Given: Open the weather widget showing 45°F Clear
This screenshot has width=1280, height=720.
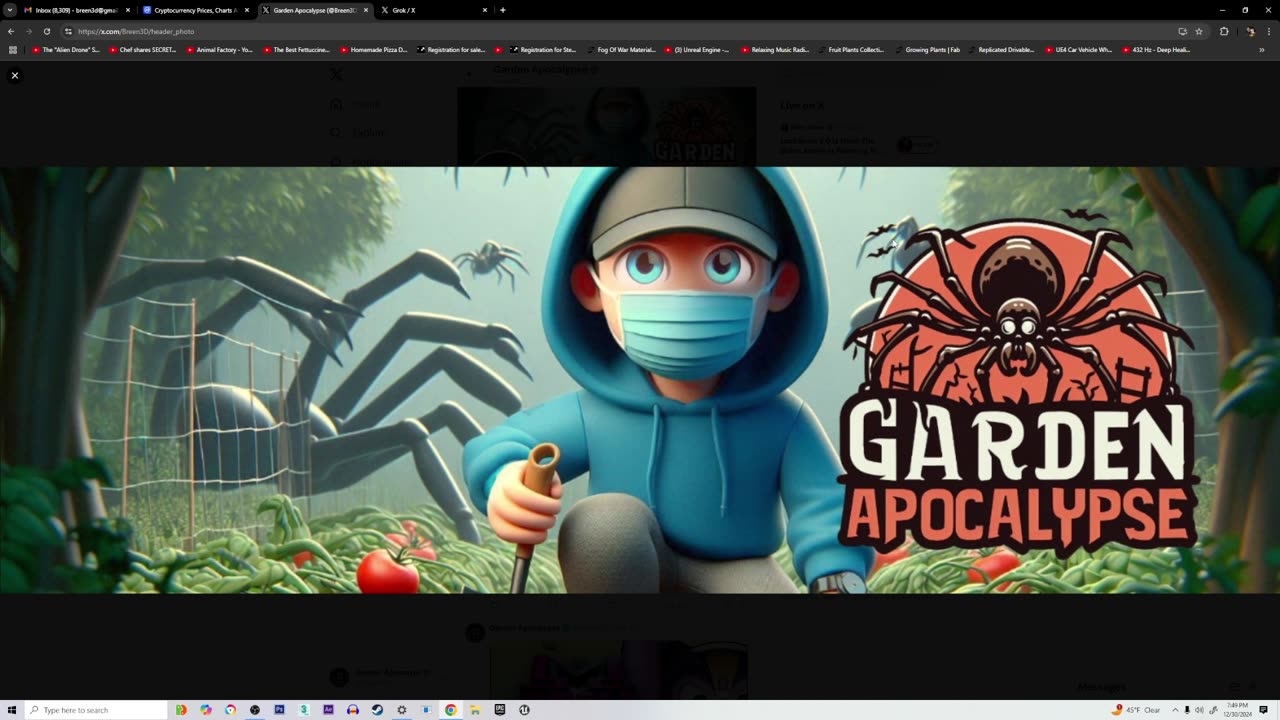Looking at the screenshot, I should tap(1136, 710).
